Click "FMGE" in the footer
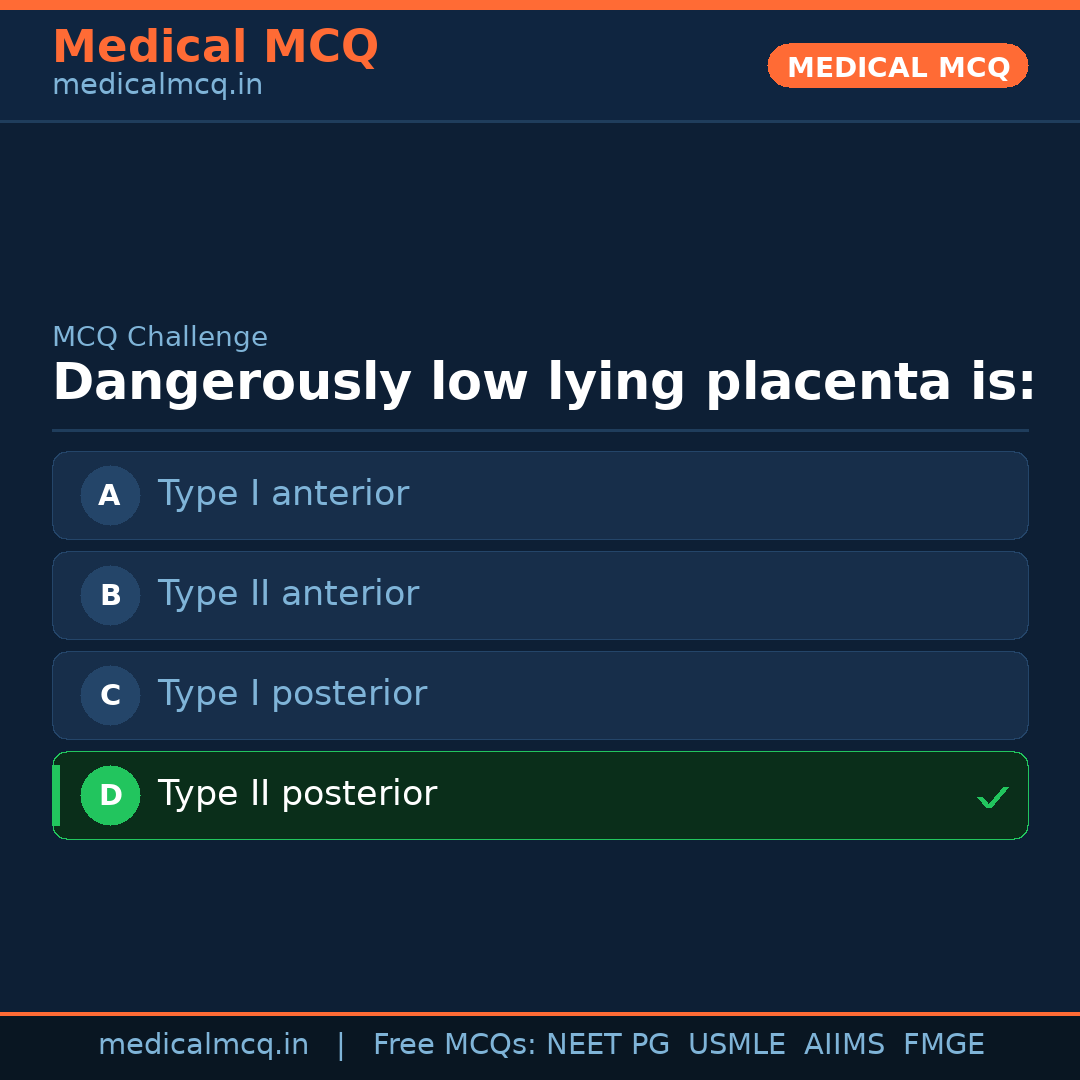This screenshot has width=1080, height=1080. pyautogui.click(x=943, y=1045)
